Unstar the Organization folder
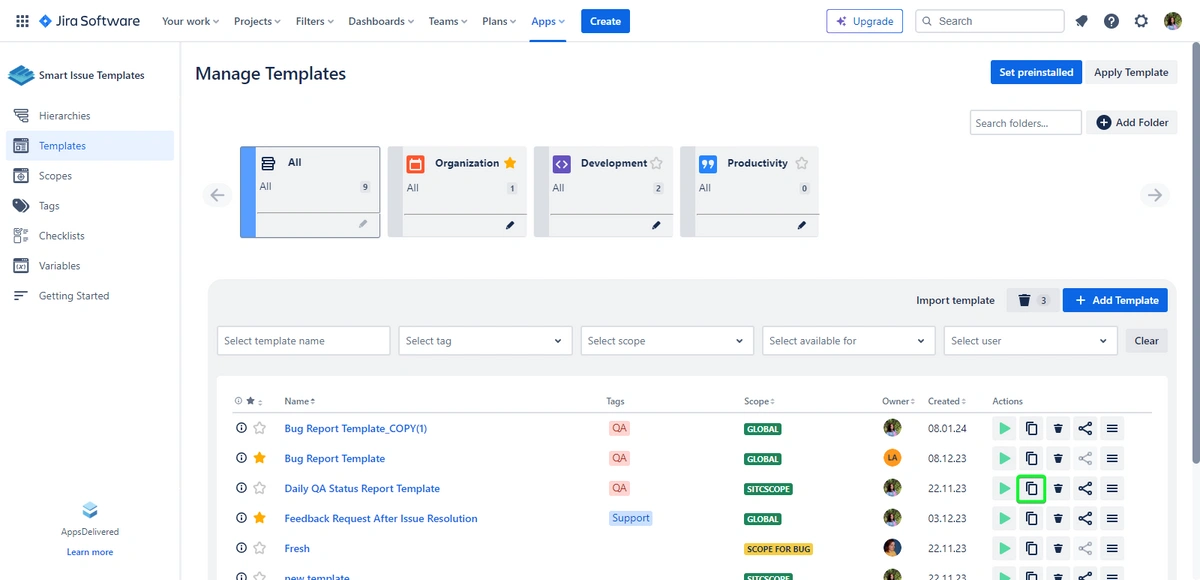The height and width of the screenshot is (580, 1200). tap(510, 163)
